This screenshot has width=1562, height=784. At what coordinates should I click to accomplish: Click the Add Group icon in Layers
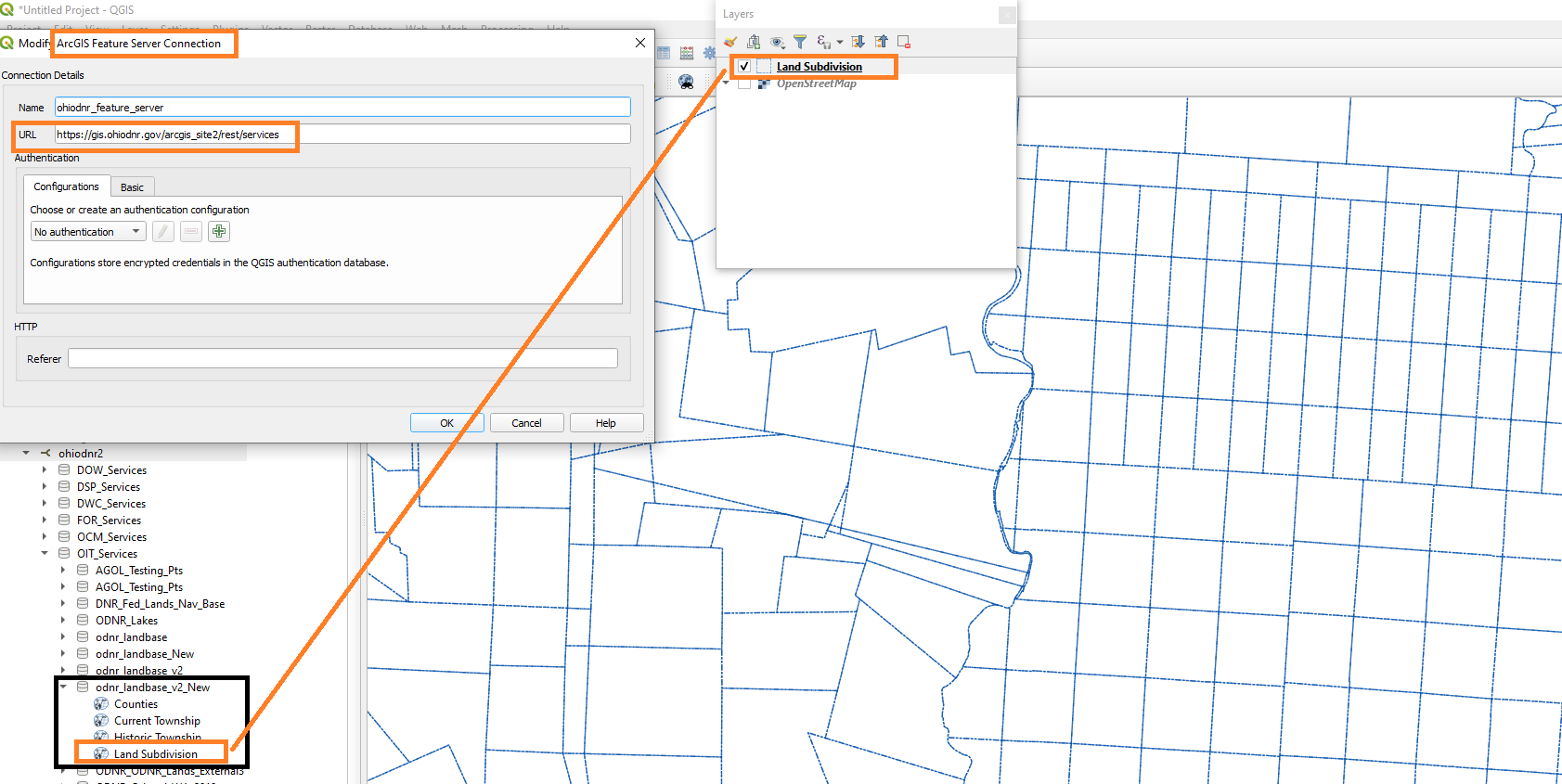pos(754,42)
